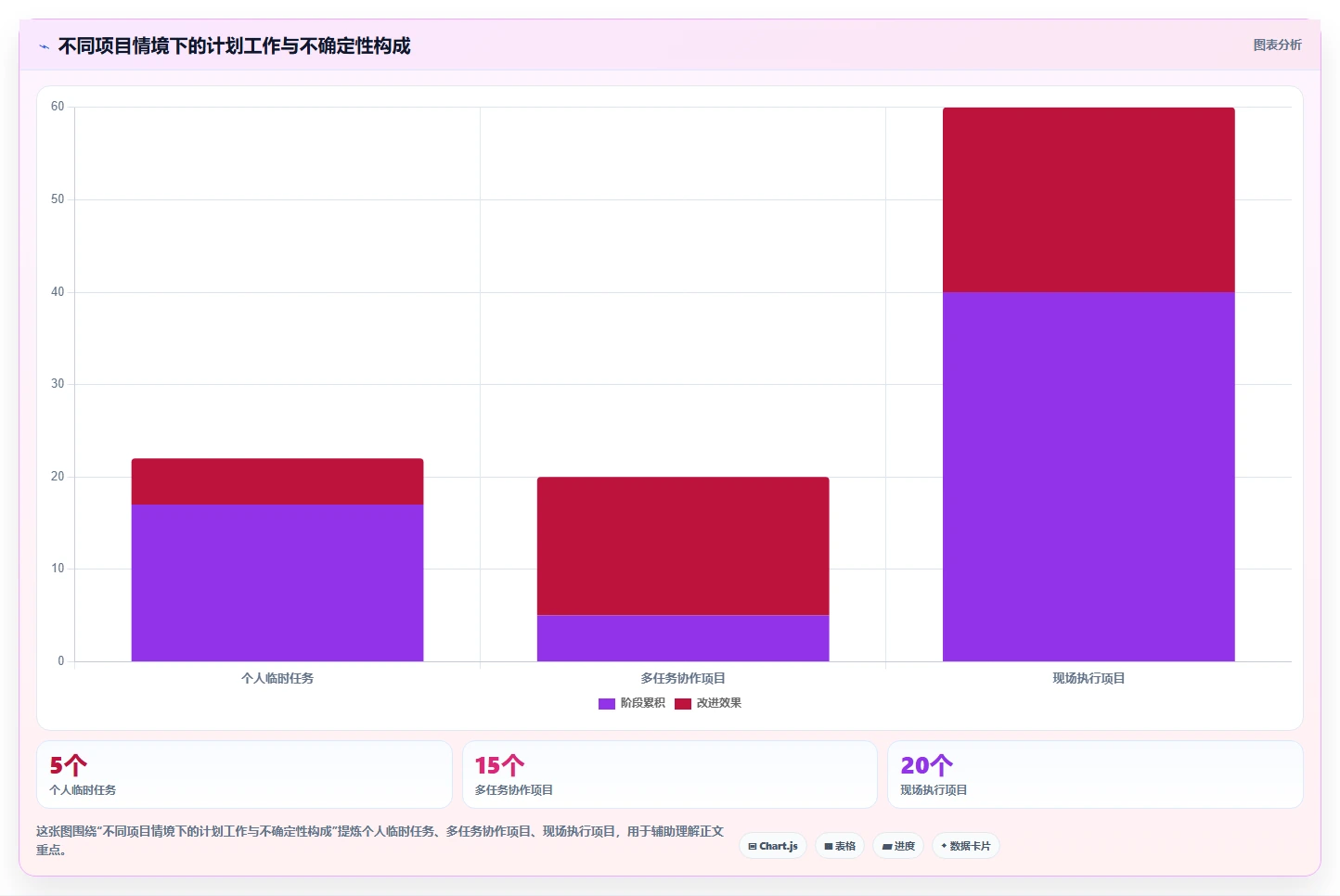Click the purple 阶段累积 legend color swatch
Screen dimensions: 1340x896
click(607, 703)
